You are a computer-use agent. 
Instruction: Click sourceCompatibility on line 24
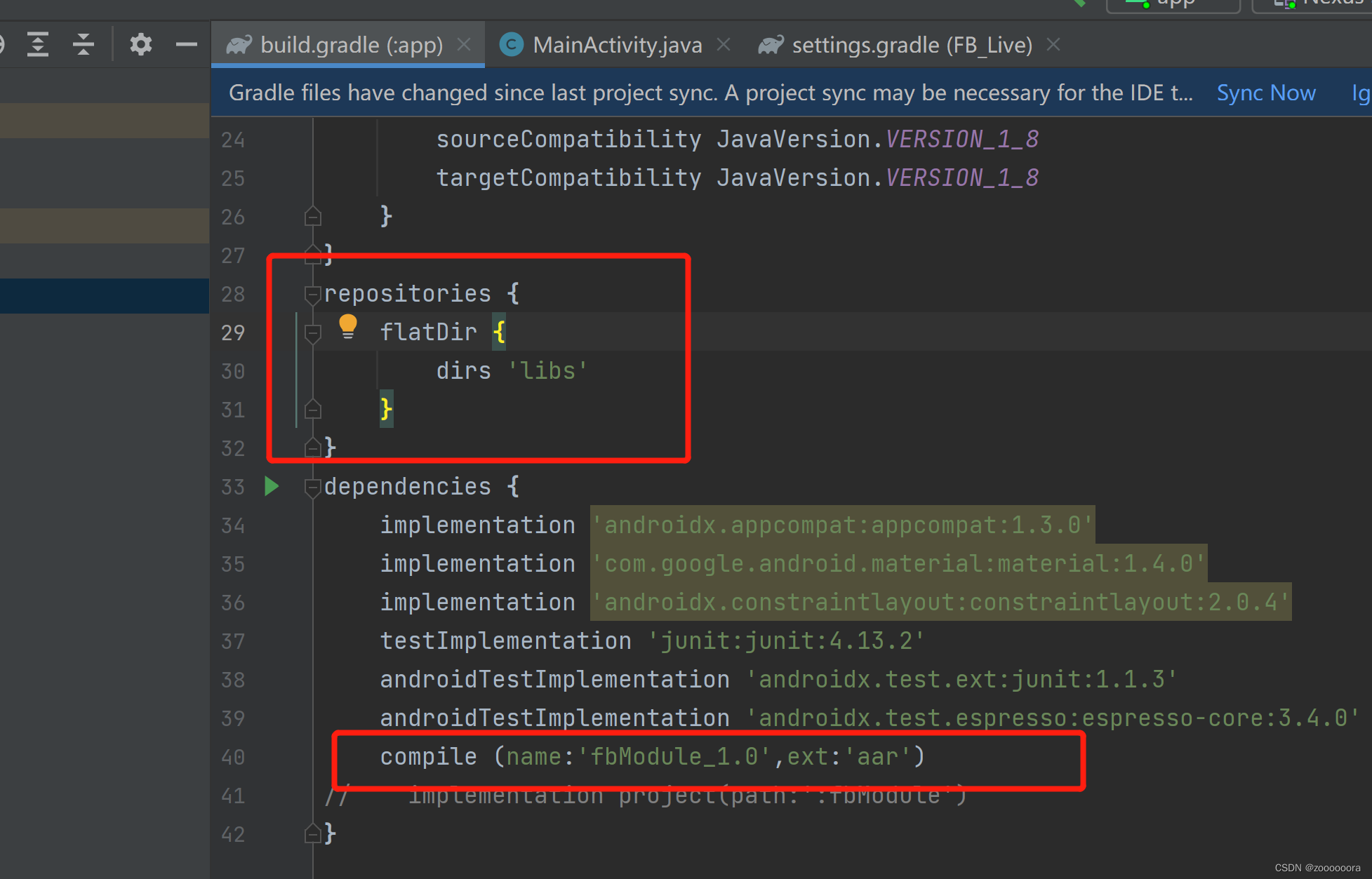tap(569, 139)
